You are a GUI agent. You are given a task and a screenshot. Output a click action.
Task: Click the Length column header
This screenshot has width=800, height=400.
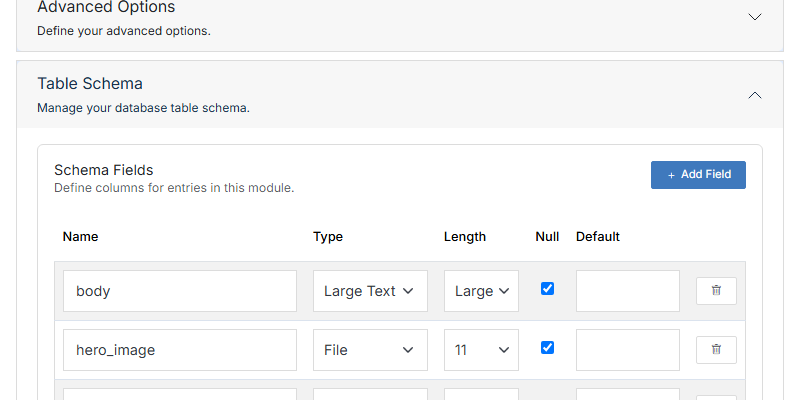click(x=465, y=237)
